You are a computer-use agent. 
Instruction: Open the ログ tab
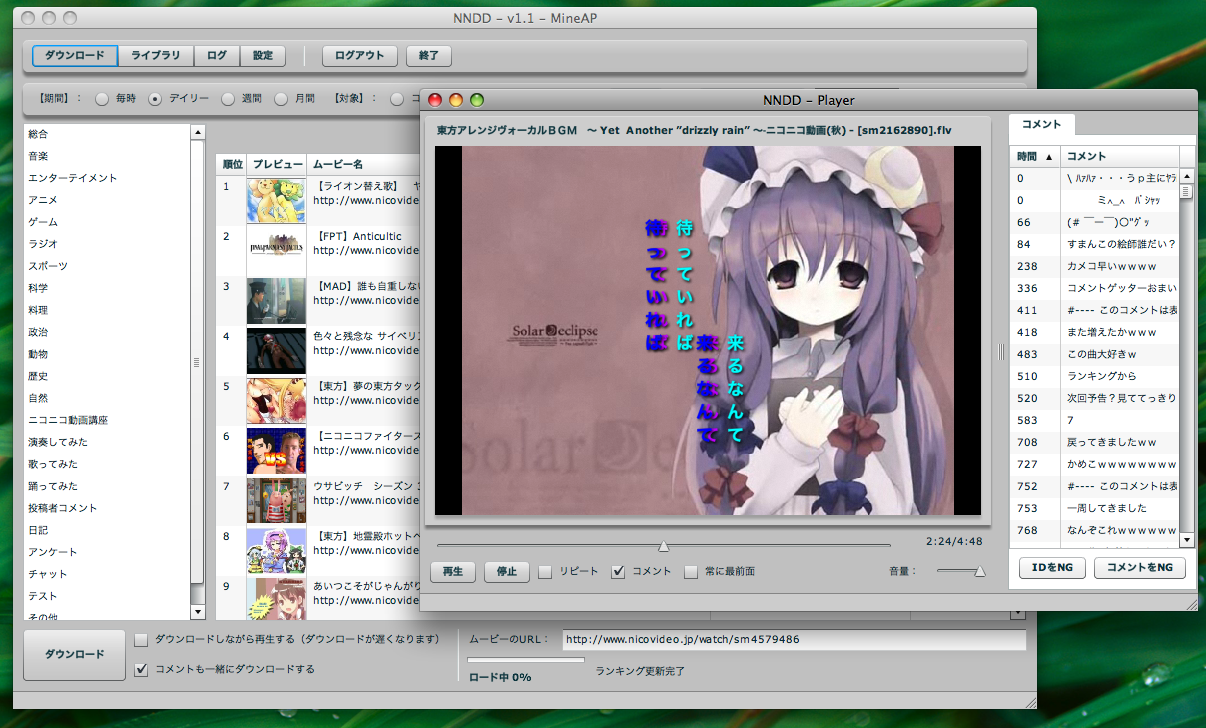tap(217, 56)
